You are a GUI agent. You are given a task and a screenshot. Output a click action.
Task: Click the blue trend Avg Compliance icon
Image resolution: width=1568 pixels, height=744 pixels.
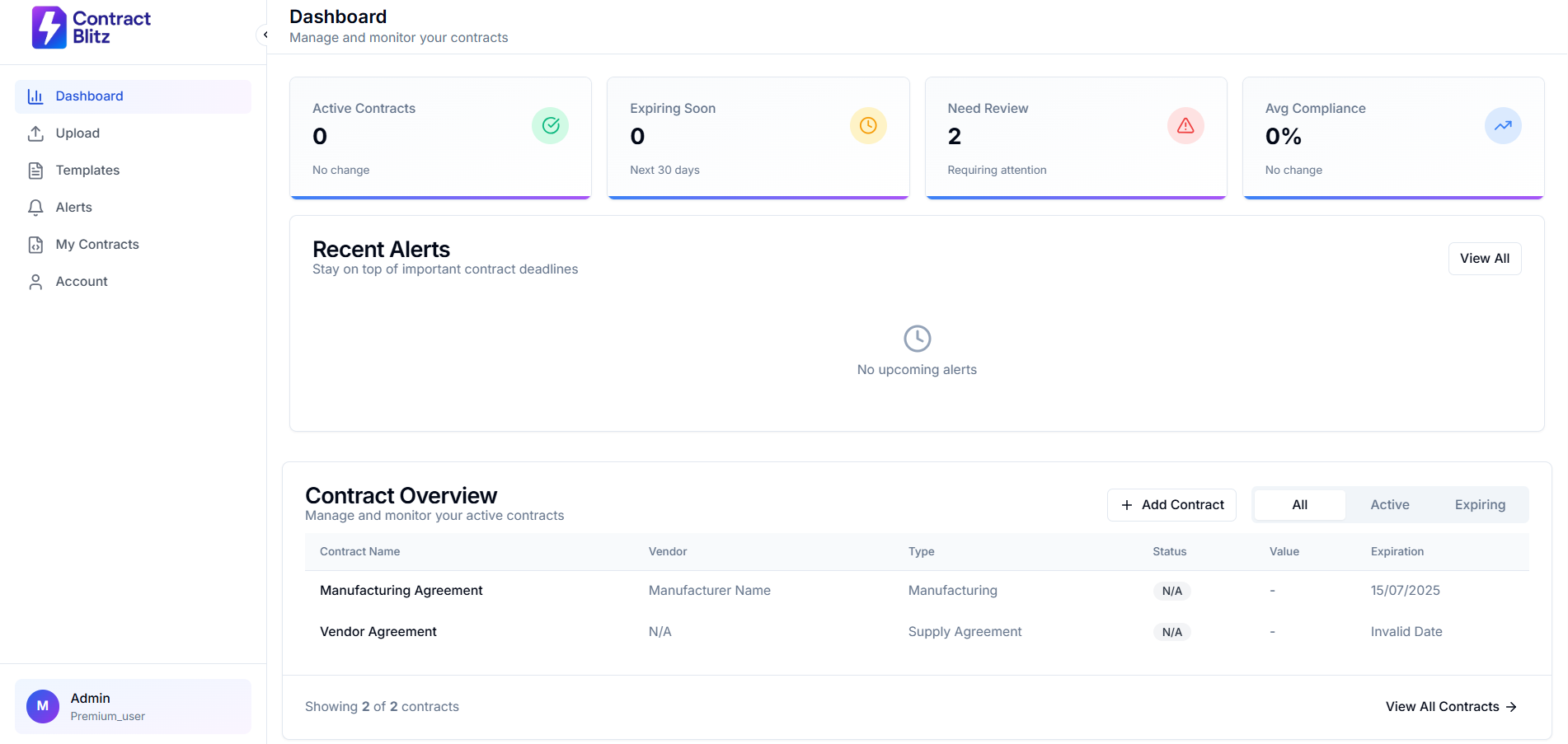pos(1502,125)
